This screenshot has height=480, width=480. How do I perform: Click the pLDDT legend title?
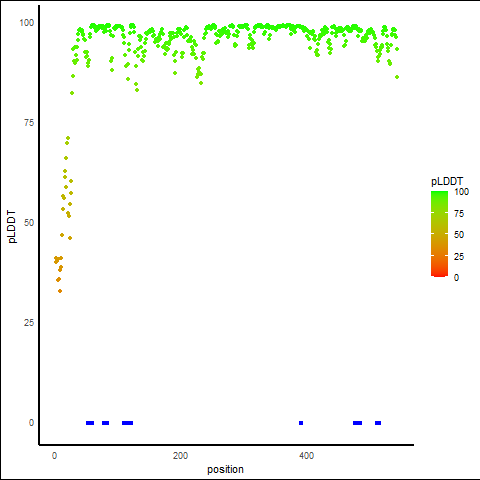click(447, 181)
